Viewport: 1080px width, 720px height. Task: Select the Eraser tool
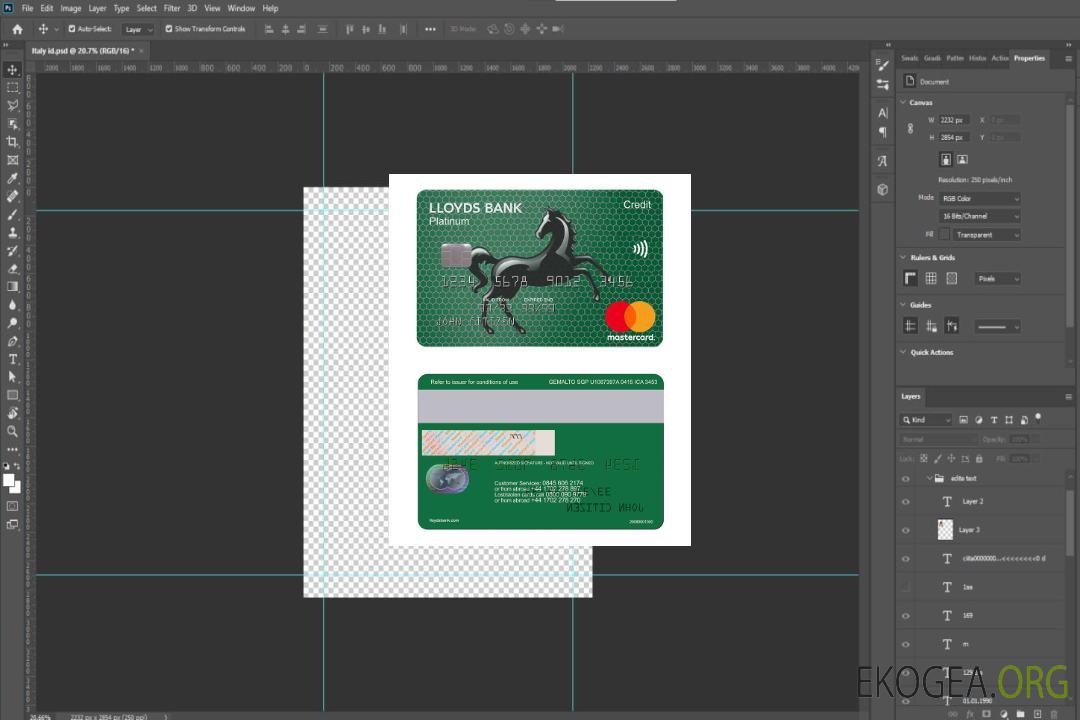tap(12, 269)
